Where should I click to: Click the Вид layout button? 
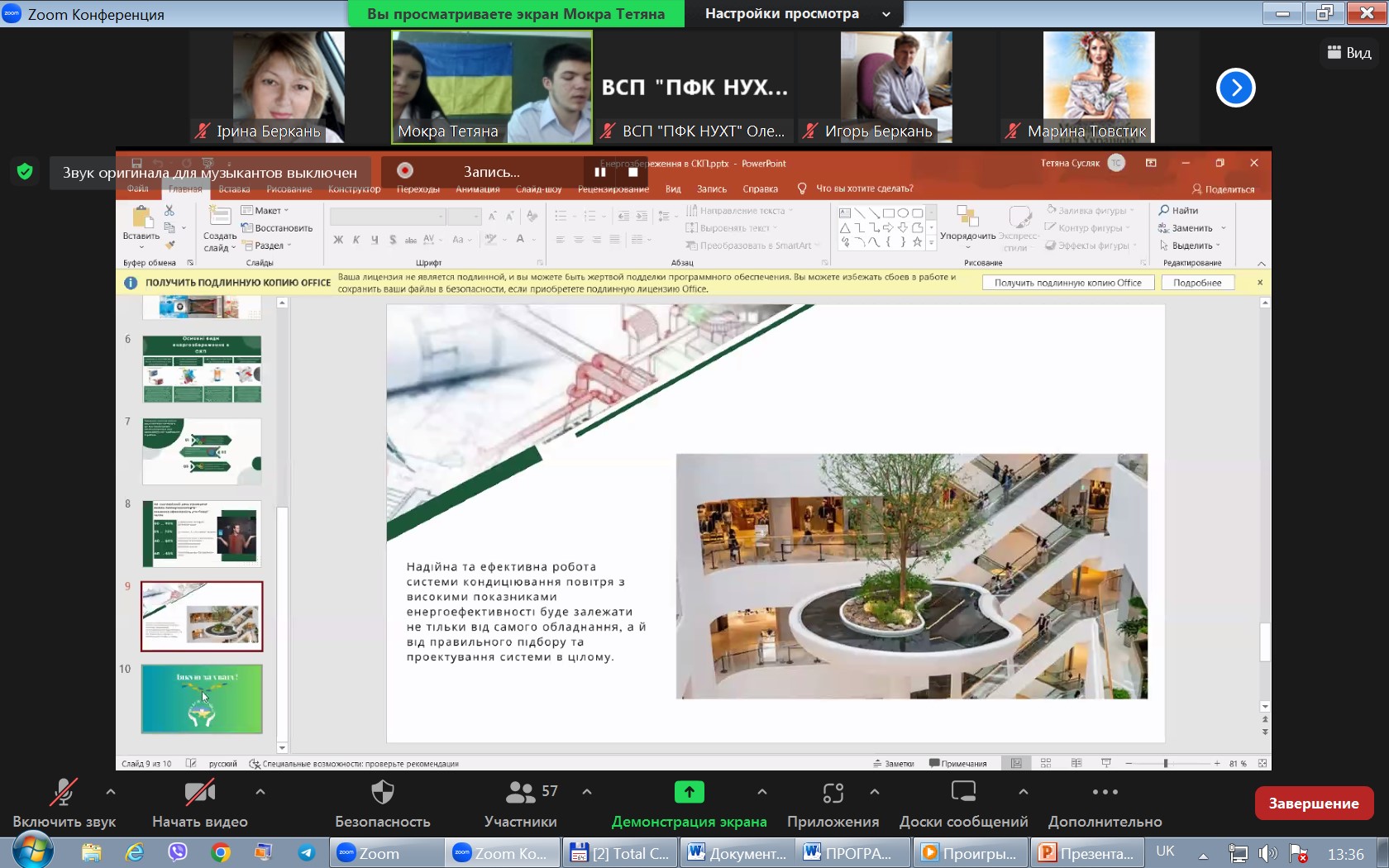coord(1348,52)
